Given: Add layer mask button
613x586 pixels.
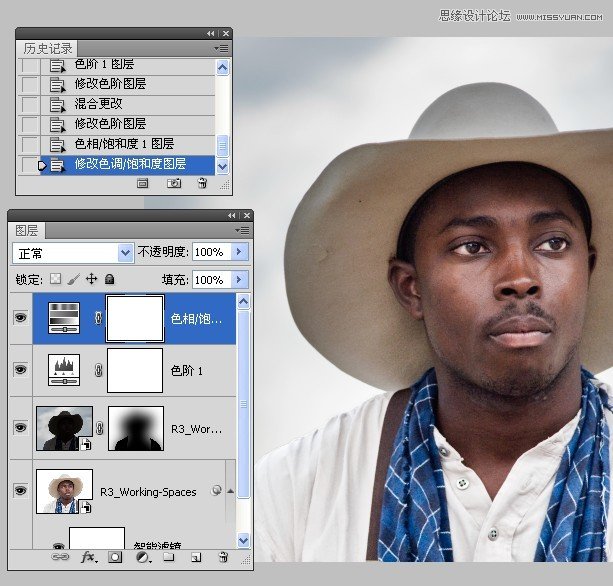Looking at the screenshot, I should pos(115,557).
